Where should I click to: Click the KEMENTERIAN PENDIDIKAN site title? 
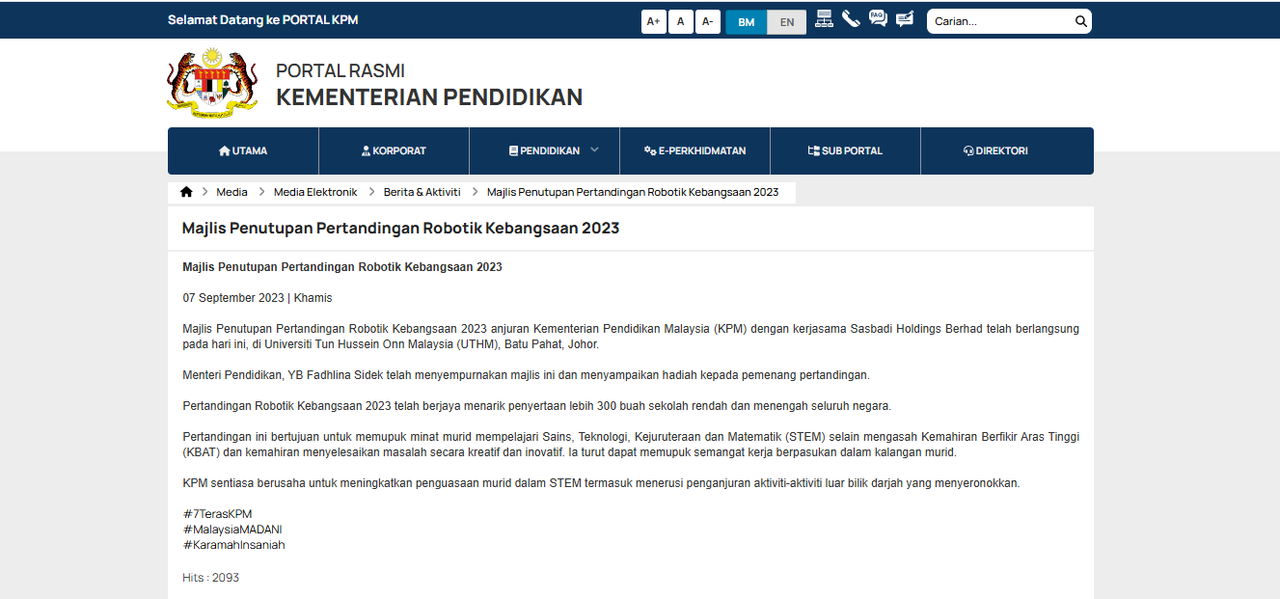point(429,97)
